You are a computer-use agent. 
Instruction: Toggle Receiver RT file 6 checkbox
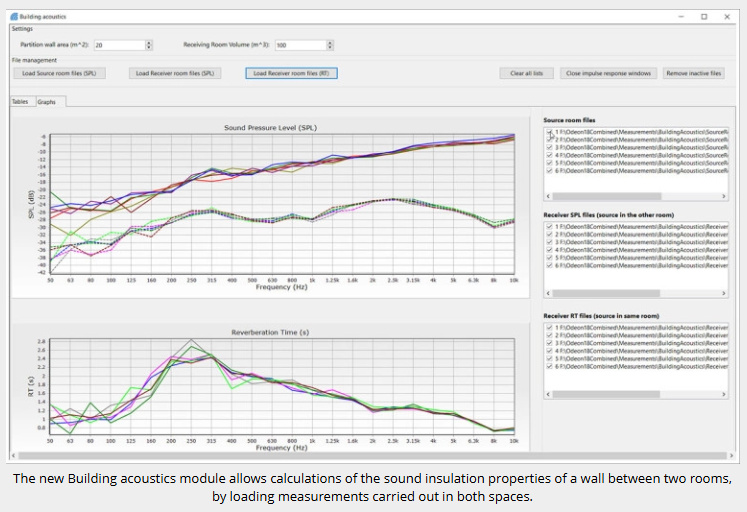(x=549, y=366)
